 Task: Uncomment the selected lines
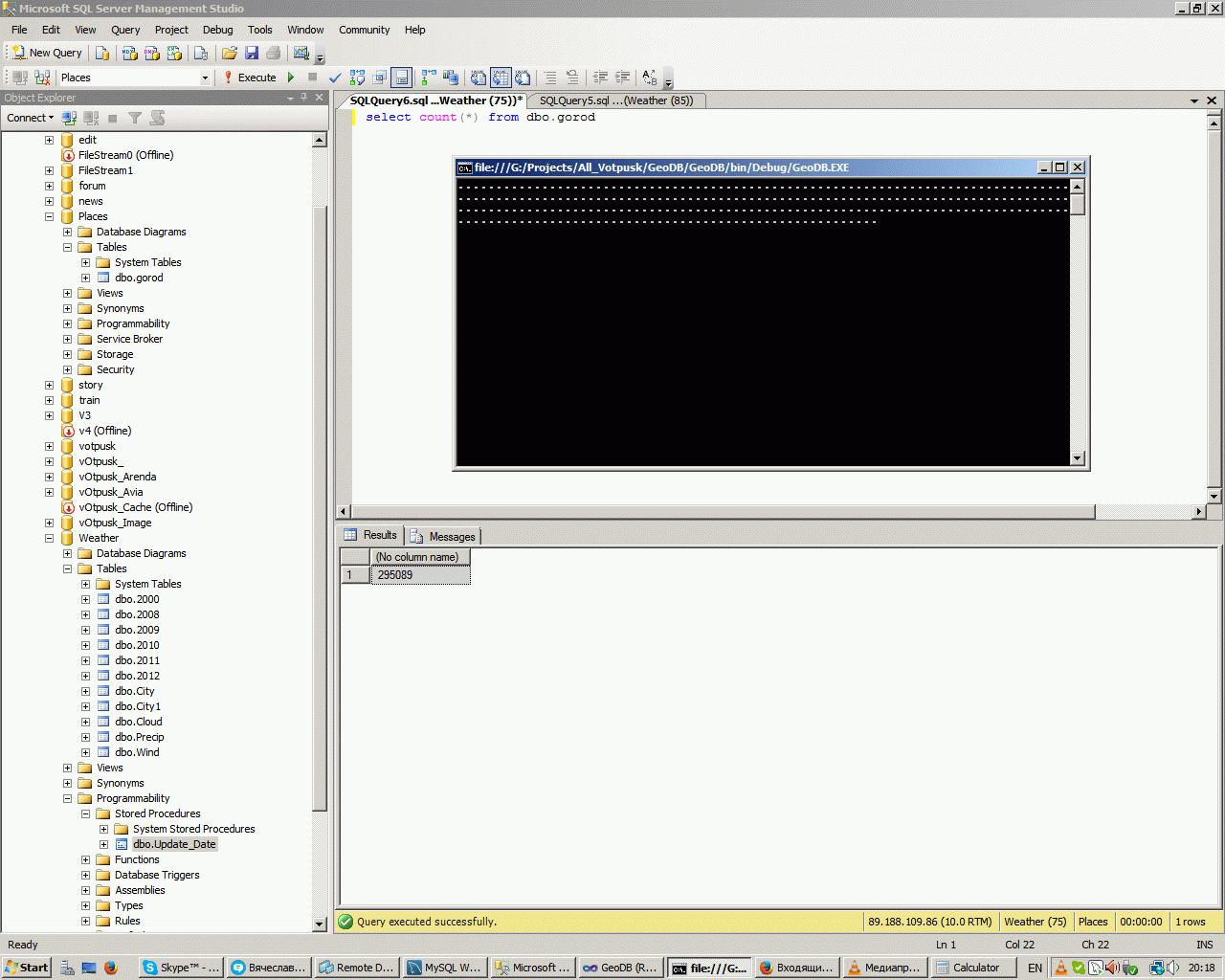point(572,78)
